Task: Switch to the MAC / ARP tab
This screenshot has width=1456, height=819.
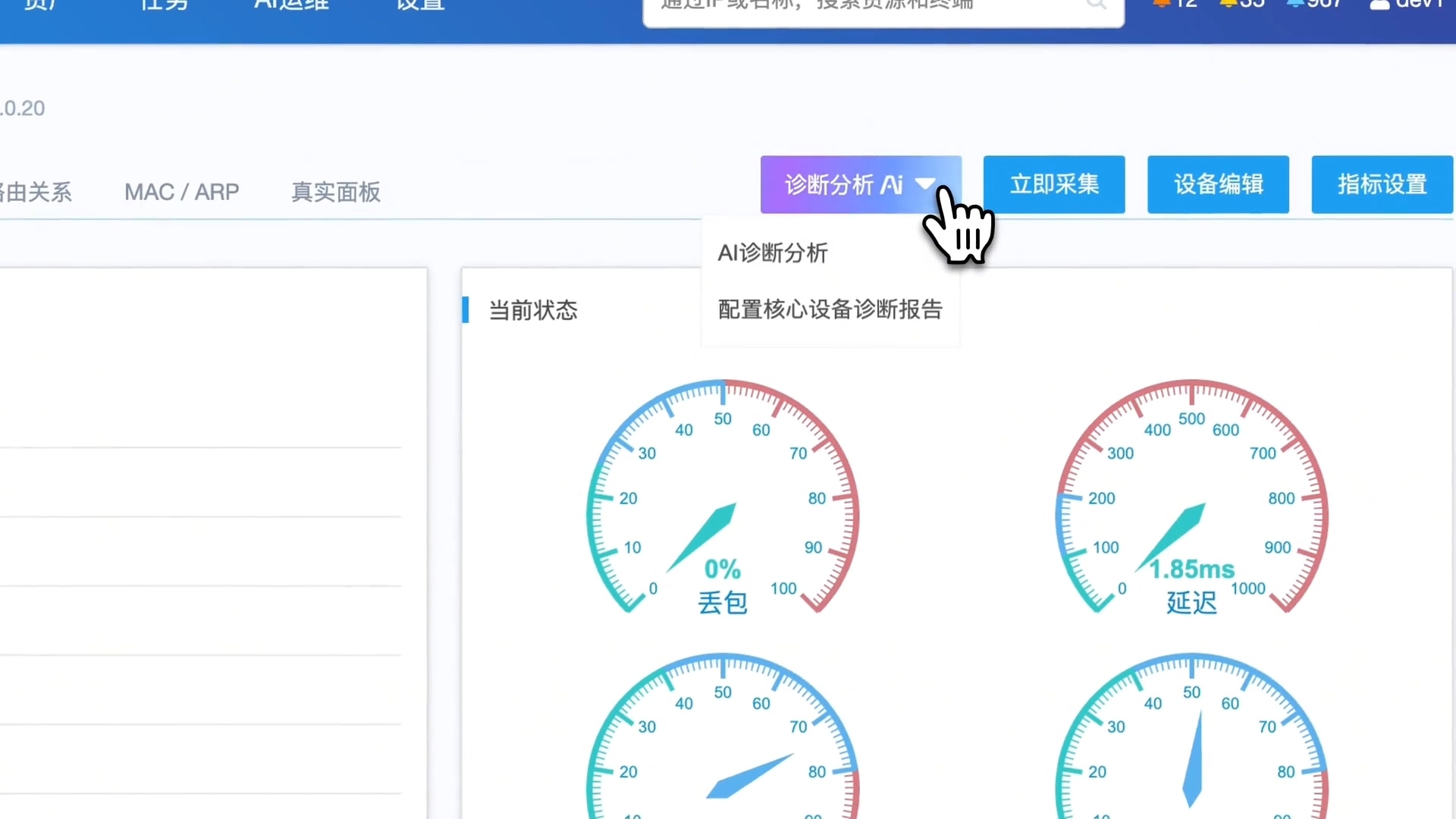Action: (181, 192)
